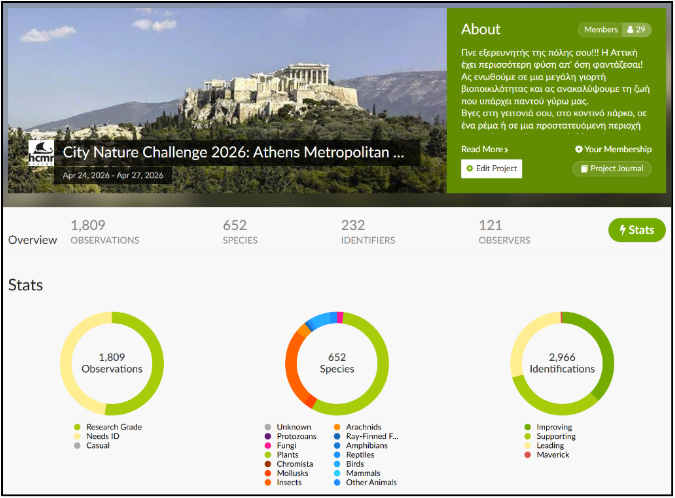Select the 652 Species tab
The image size is (675, 498).
(240, 232)
